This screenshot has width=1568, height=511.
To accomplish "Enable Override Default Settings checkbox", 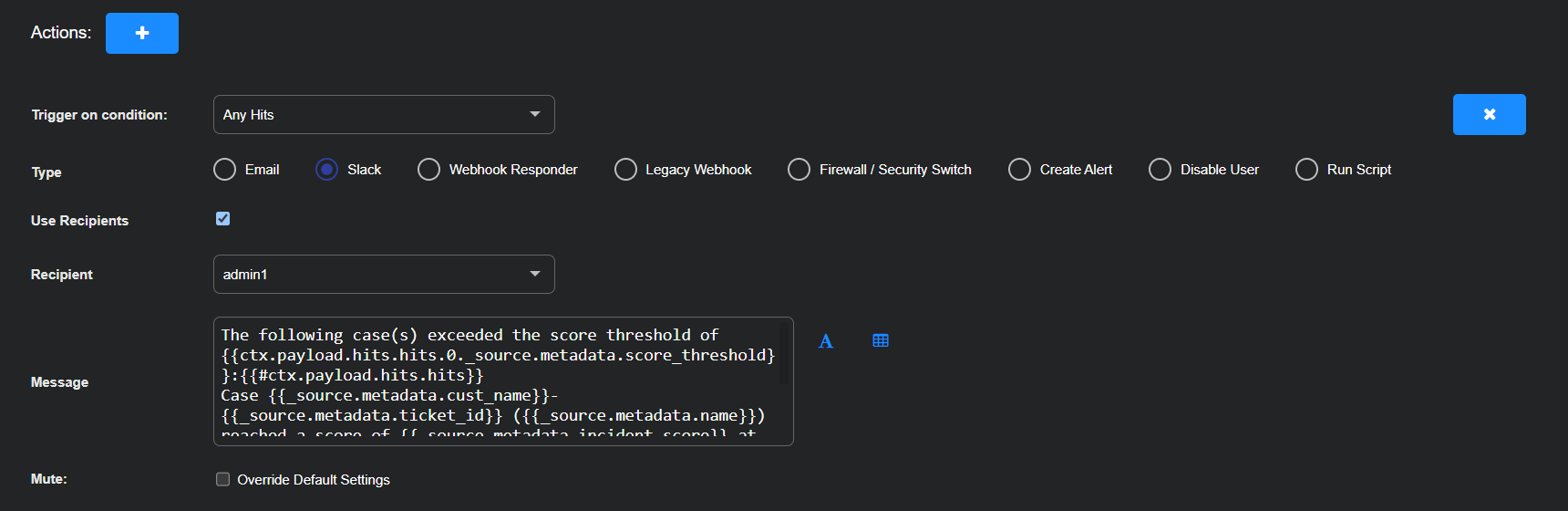I will (223, 480).
